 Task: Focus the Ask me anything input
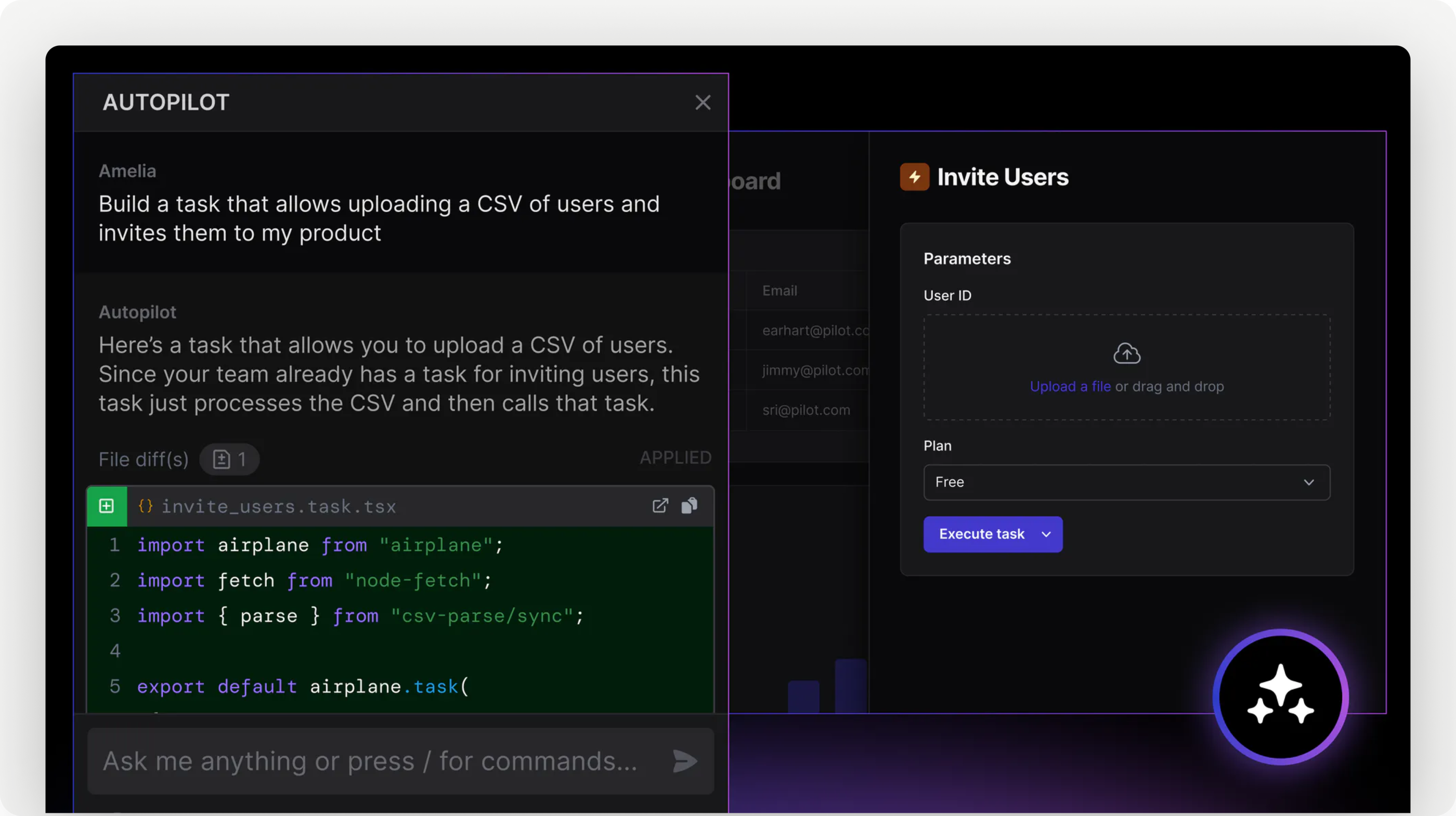[401, 761]
